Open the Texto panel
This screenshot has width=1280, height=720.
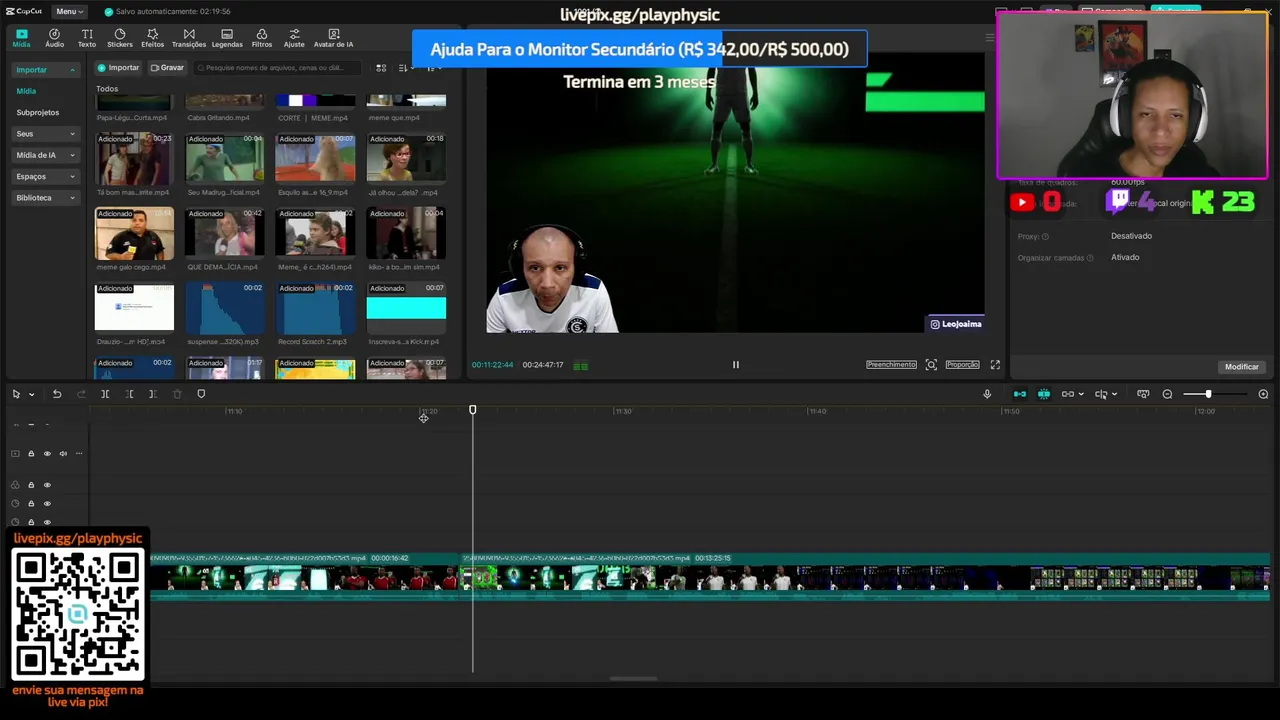tap(87, 38)
